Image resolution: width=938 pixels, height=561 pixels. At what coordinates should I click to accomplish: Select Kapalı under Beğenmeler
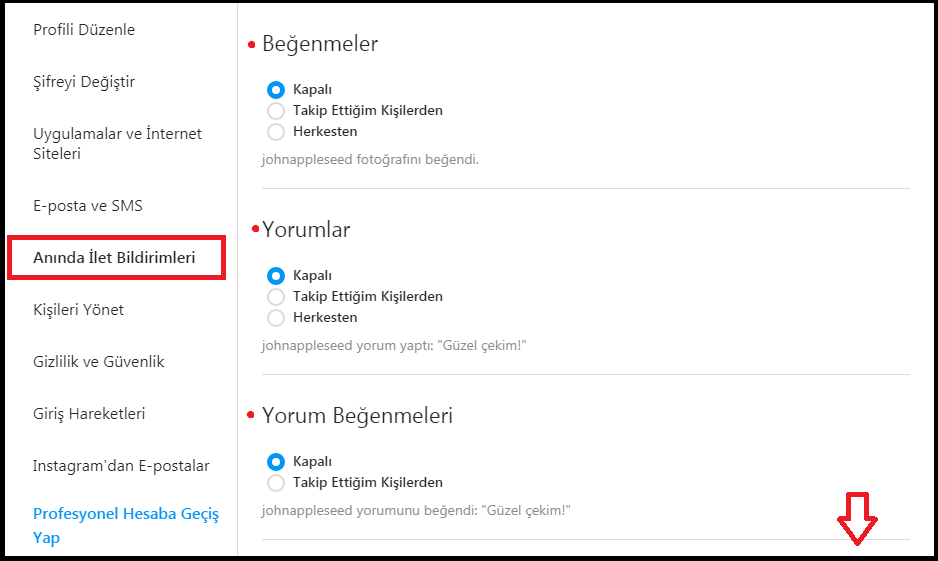click(x=277, y=90)
